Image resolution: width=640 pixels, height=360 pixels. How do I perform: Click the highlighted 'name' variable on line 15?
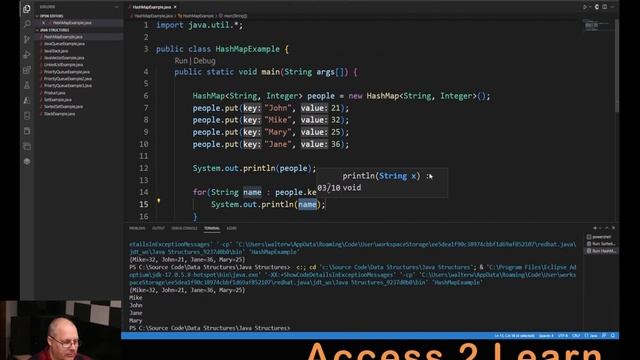pyautogui.click(x=307, y=204)
